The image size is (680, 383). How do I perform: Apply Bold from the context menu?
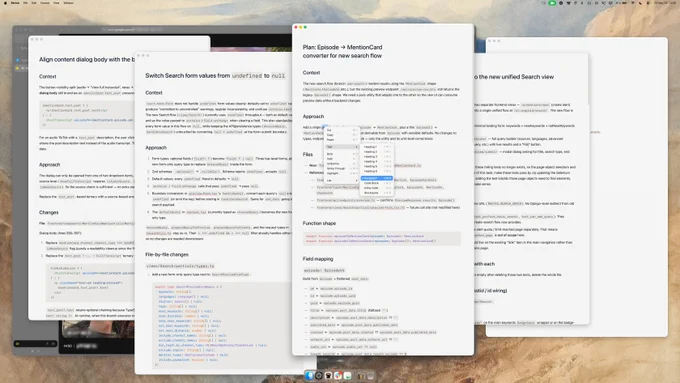tap(341, 154)
